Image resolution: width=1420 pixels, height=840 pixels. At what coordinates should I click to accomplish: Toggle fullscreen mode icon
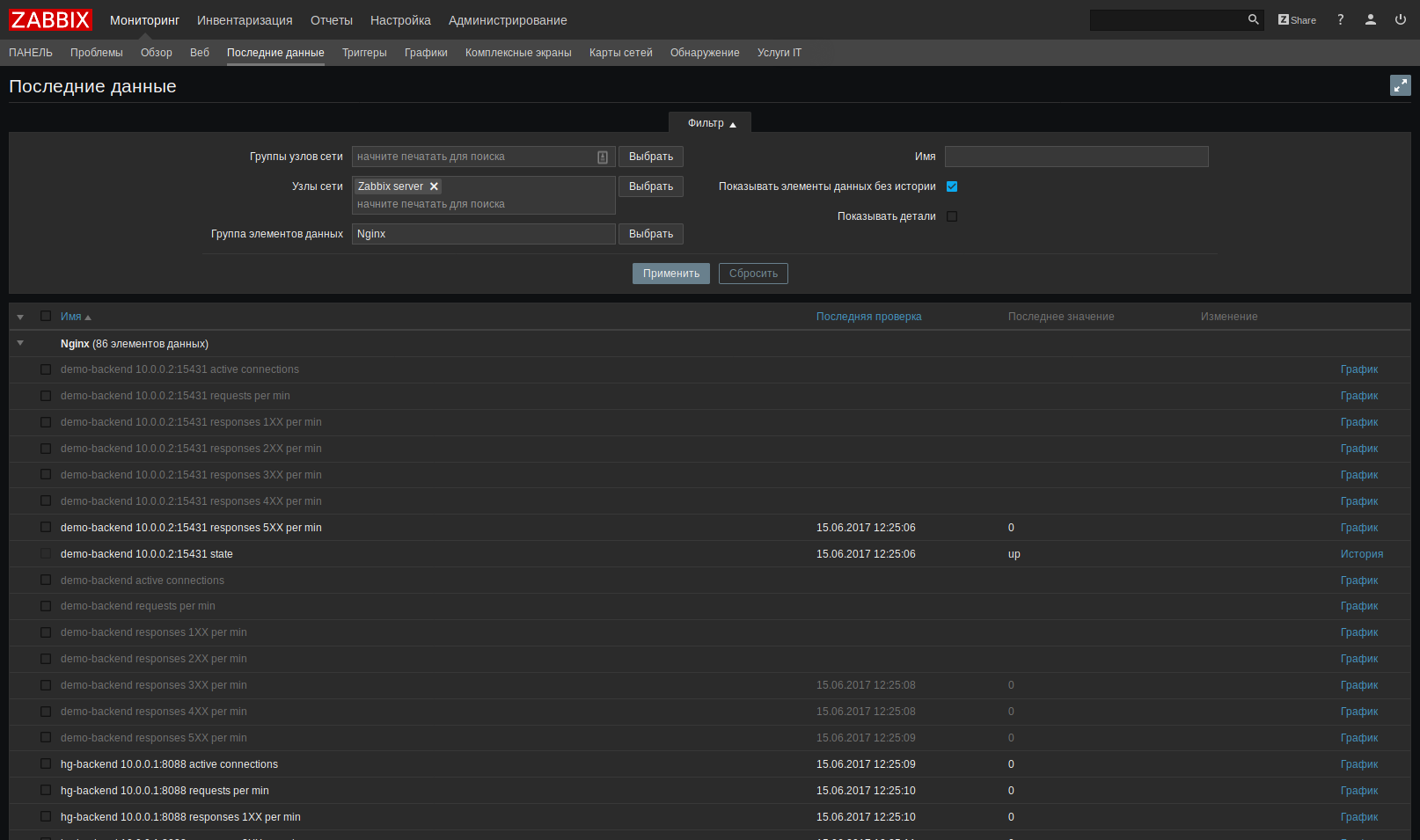pos(1401,85)
